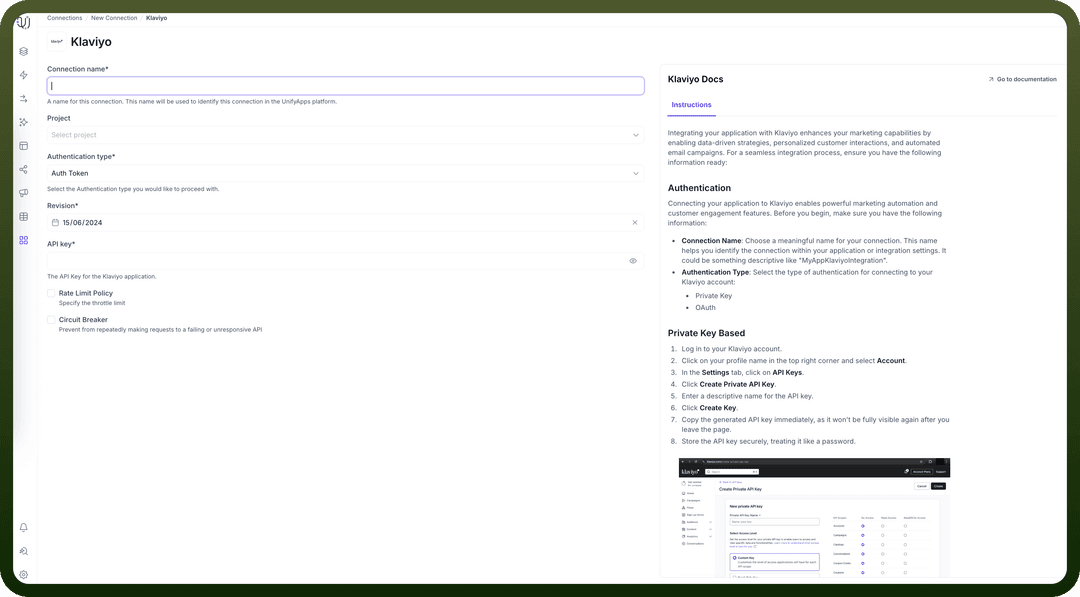Open notifications bell icon
Screen dimensions: 1080x597
point(23,527)
